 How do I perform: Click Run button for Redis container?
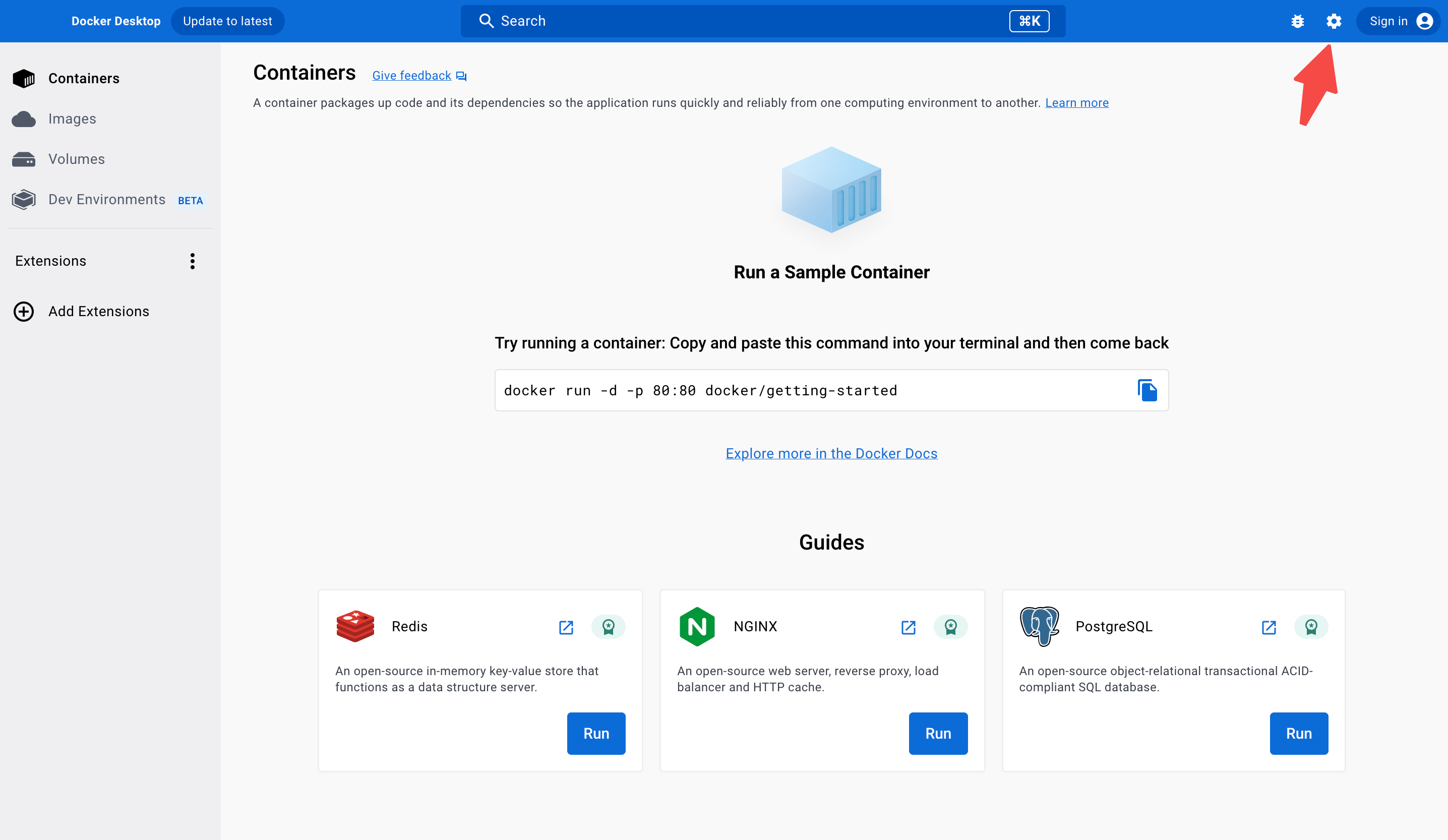click(596, 732)
